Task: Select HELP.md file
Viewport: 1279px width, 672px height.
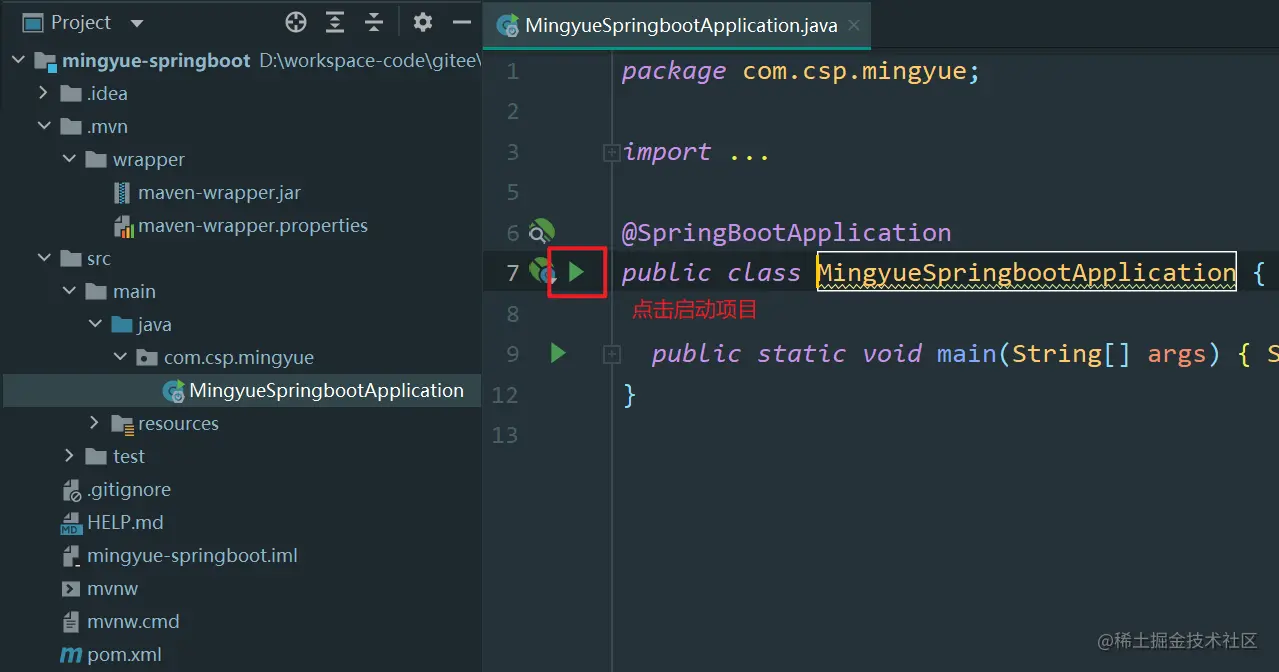Action: pyautogui.click(x=125, y=522)
